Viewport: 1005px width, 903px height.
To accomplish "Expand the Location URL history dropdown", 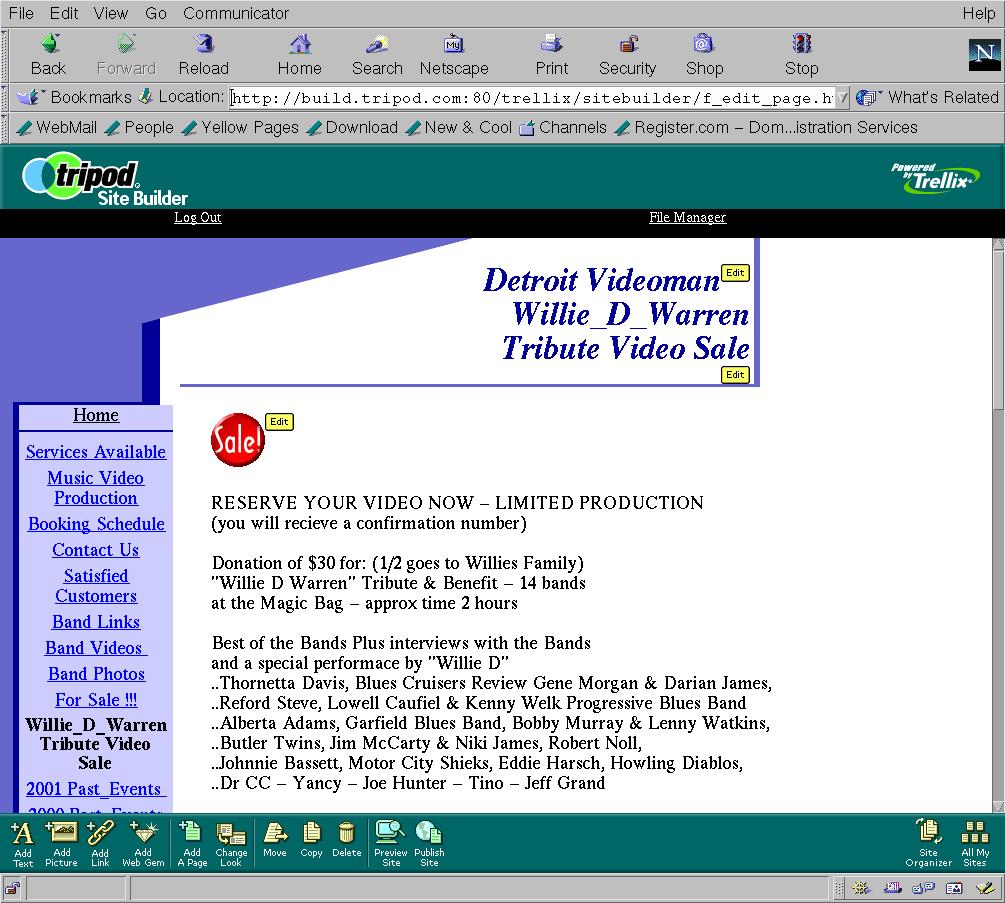I will pos(843,97).
